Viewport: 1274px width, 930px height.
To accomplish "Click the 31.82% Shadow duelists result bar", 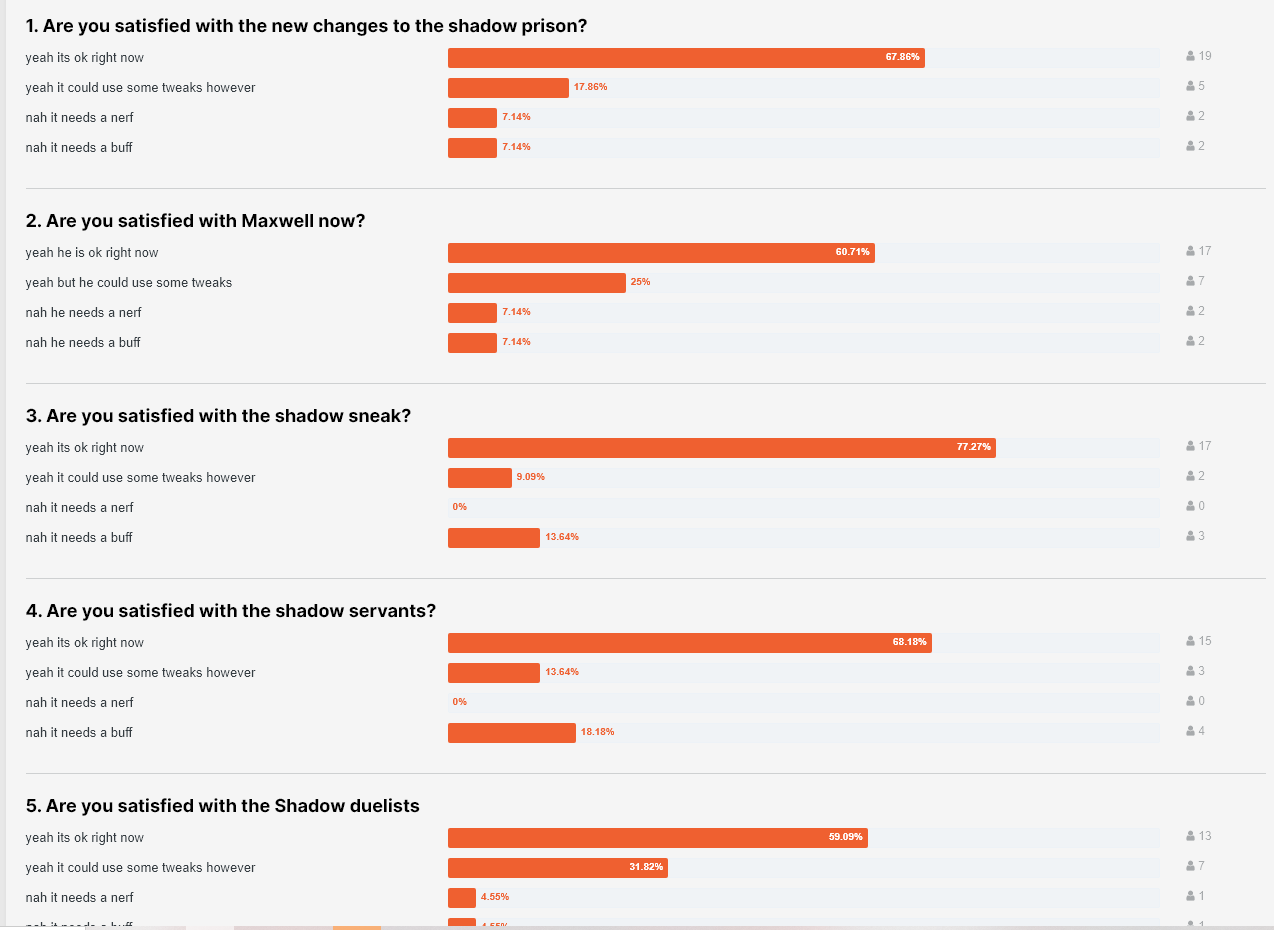I will [x=557, y=868].
